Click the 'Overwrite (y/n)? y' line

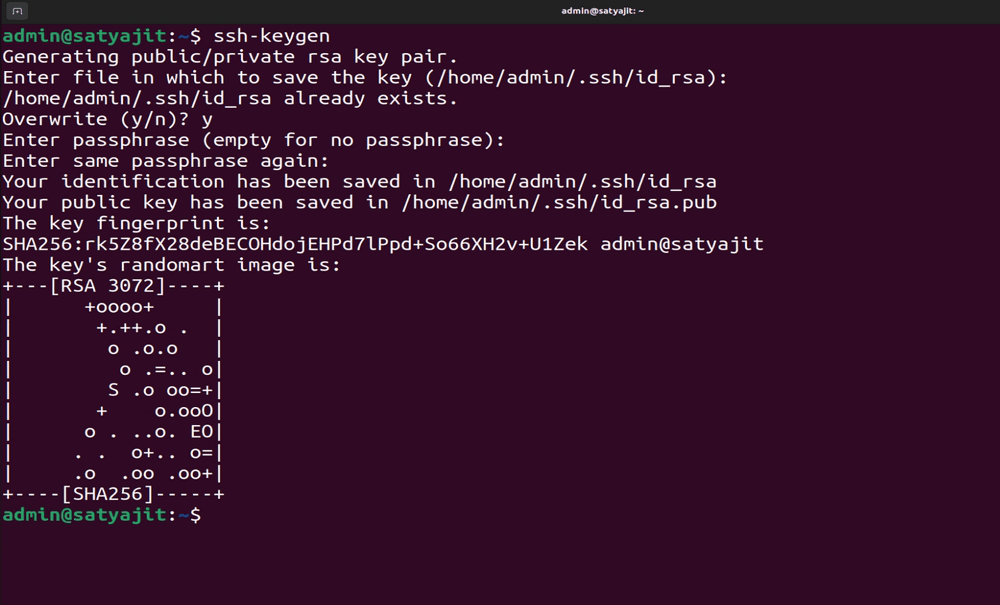coord(108,119)
